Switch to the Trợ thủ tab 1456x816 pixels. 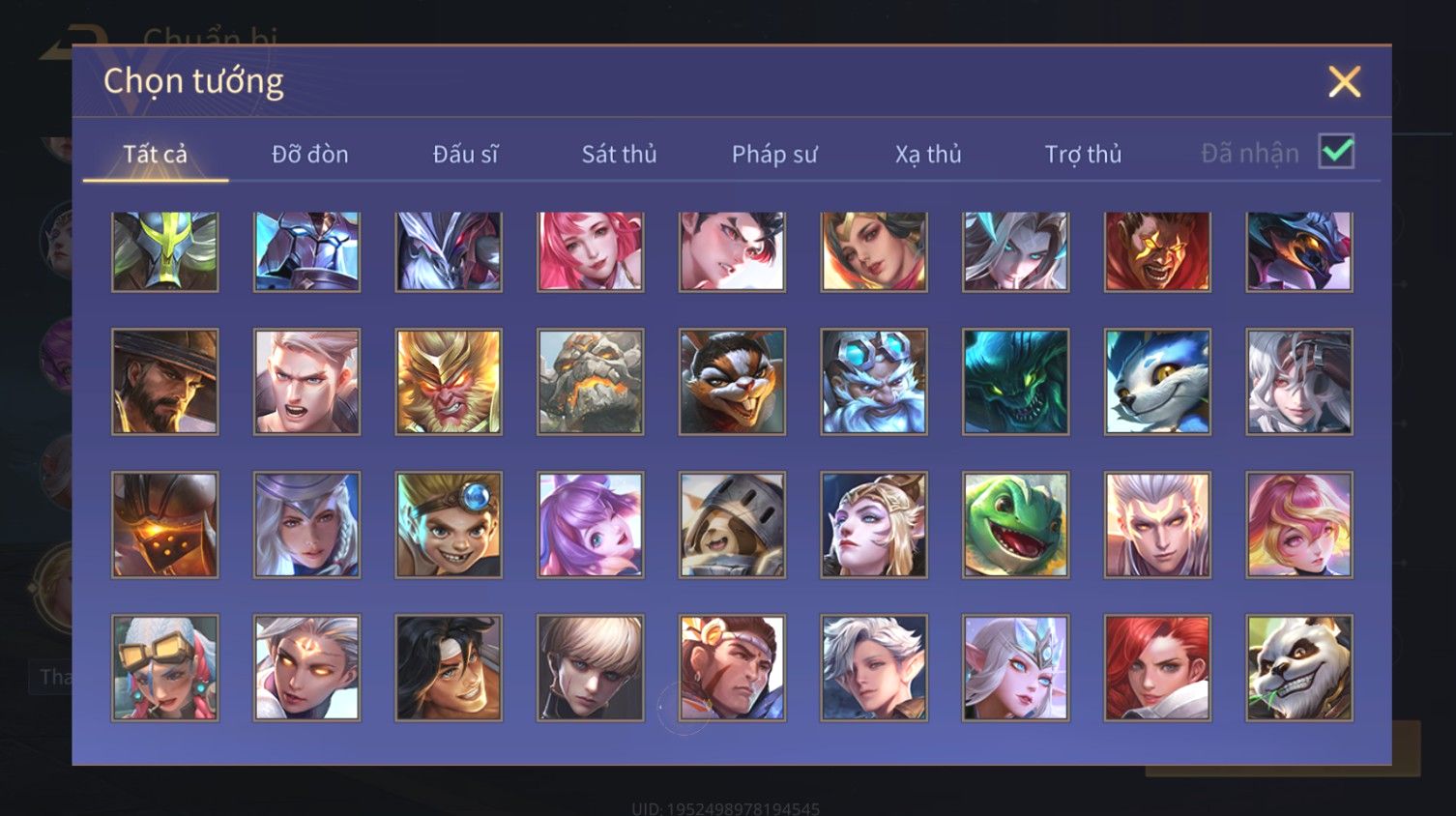(1083, 154)
